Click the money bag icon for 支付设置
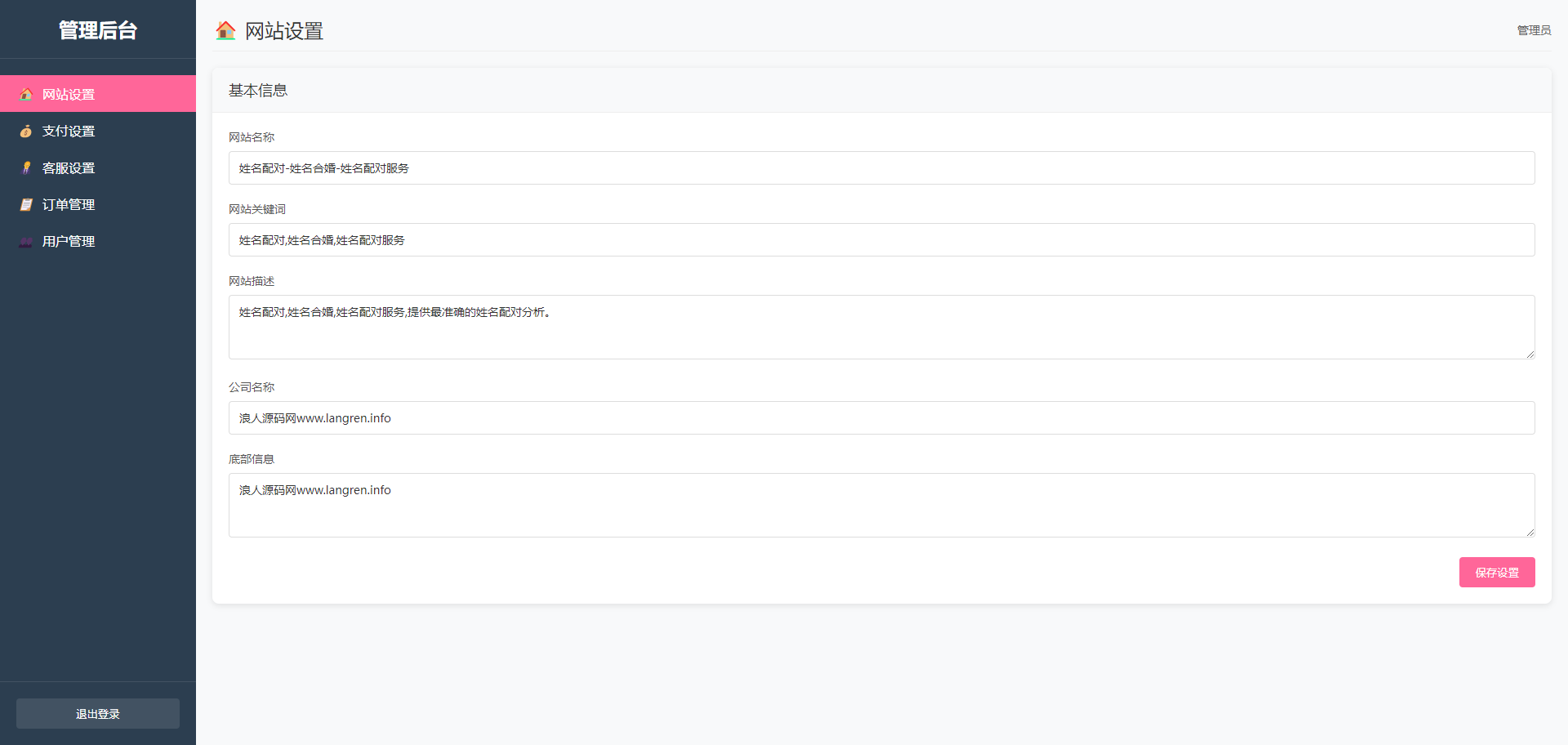The height and width of the screenshot is (745, 1568). [x=26, y=131]
